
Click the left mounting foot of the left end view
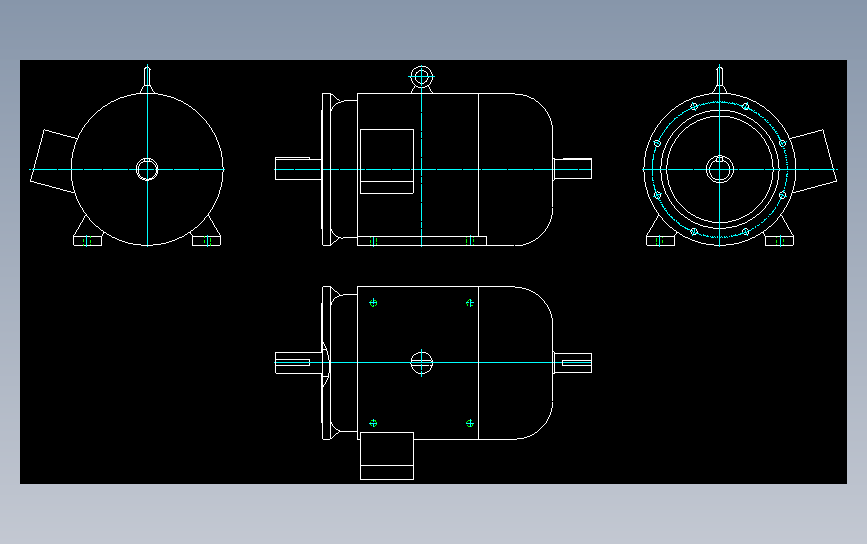click(x=88, y=240)
